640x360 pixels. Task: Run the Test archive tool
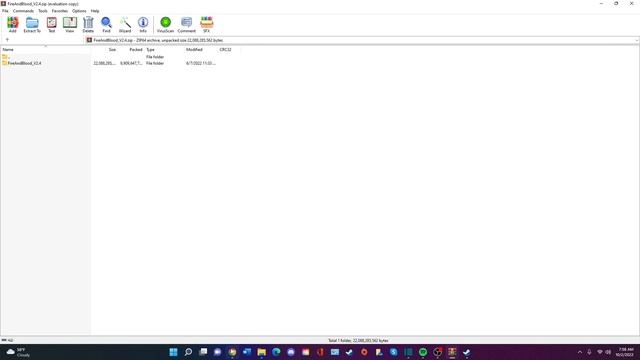pos(51,24)
